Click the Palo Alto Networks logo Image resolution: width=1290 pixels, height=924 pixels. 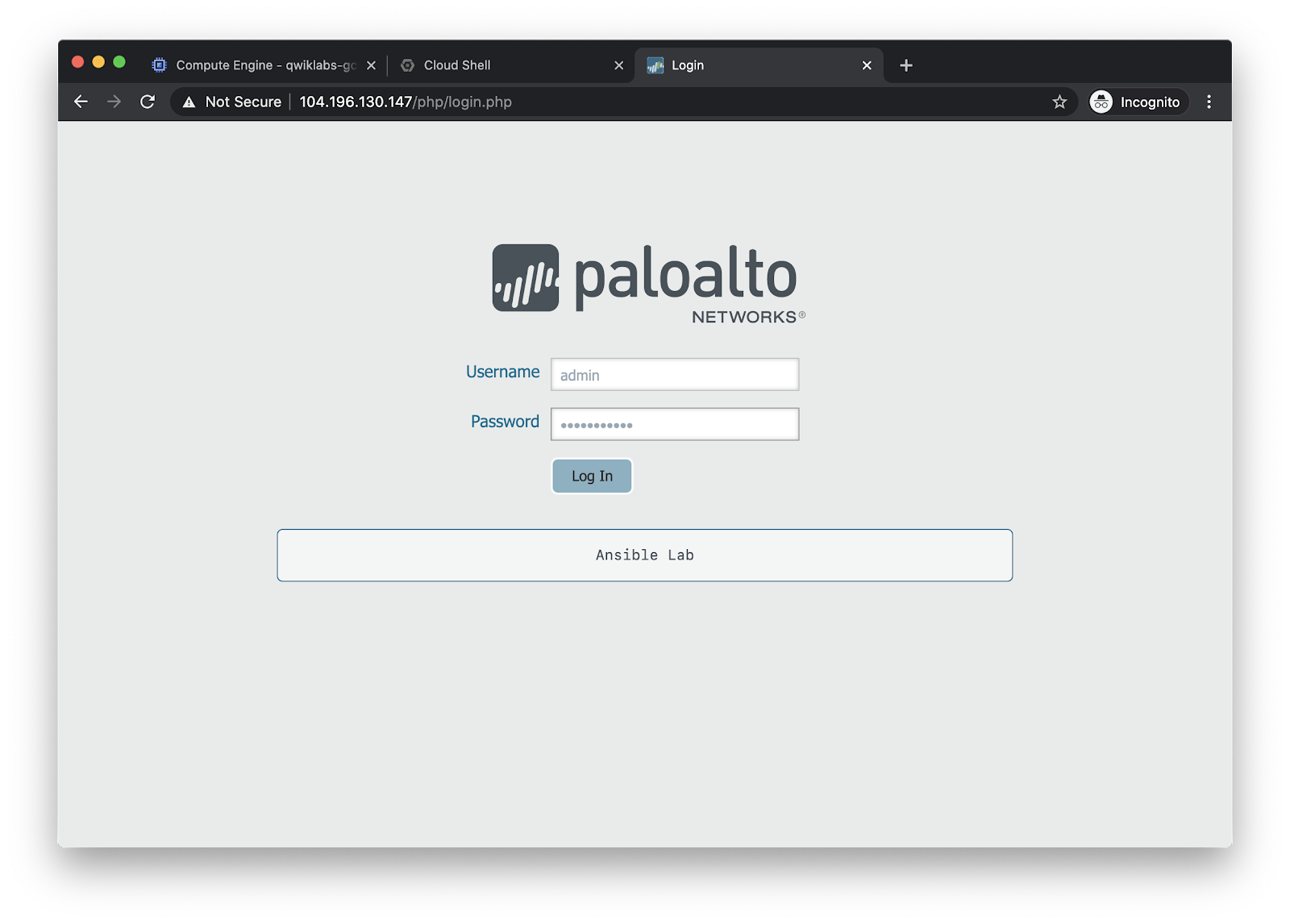tap(648, 284)
